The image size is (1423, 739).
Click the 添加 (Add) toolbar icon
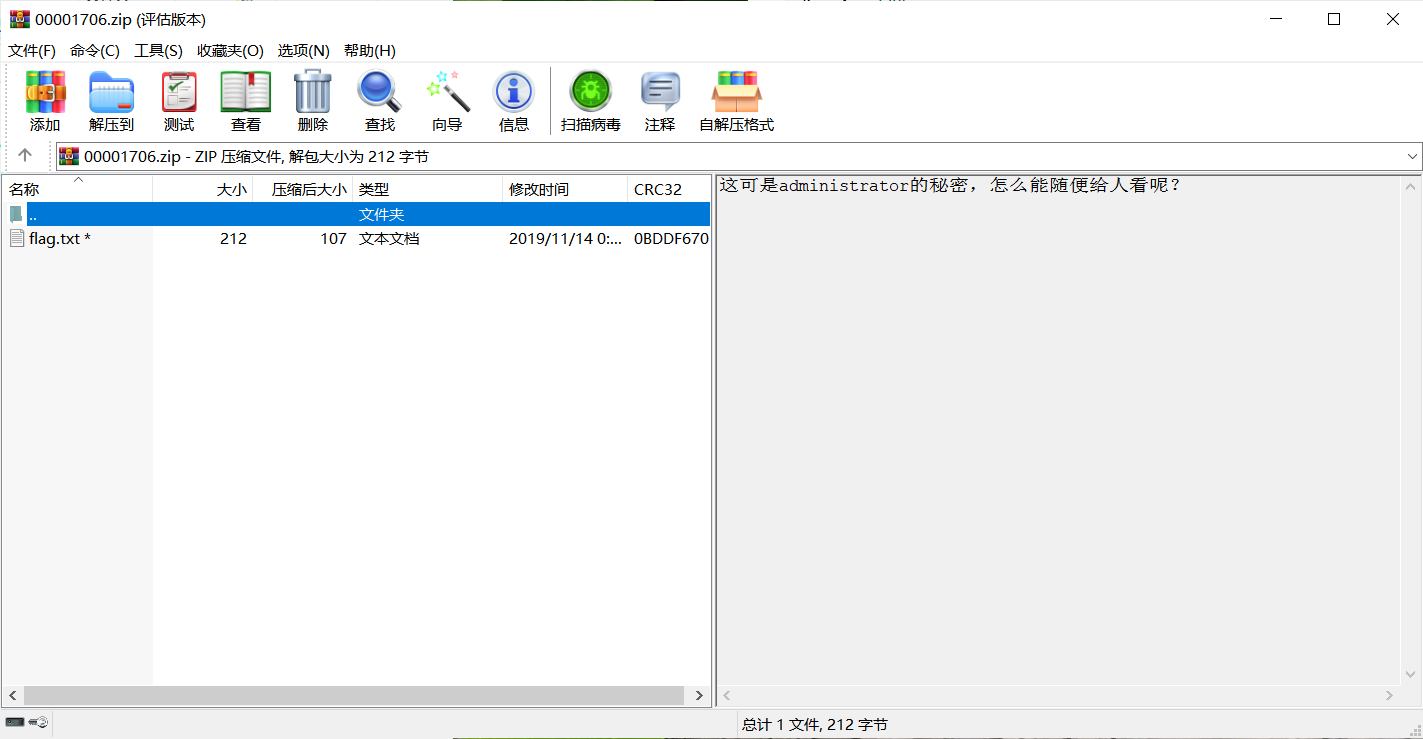click(x=45, y=101)
